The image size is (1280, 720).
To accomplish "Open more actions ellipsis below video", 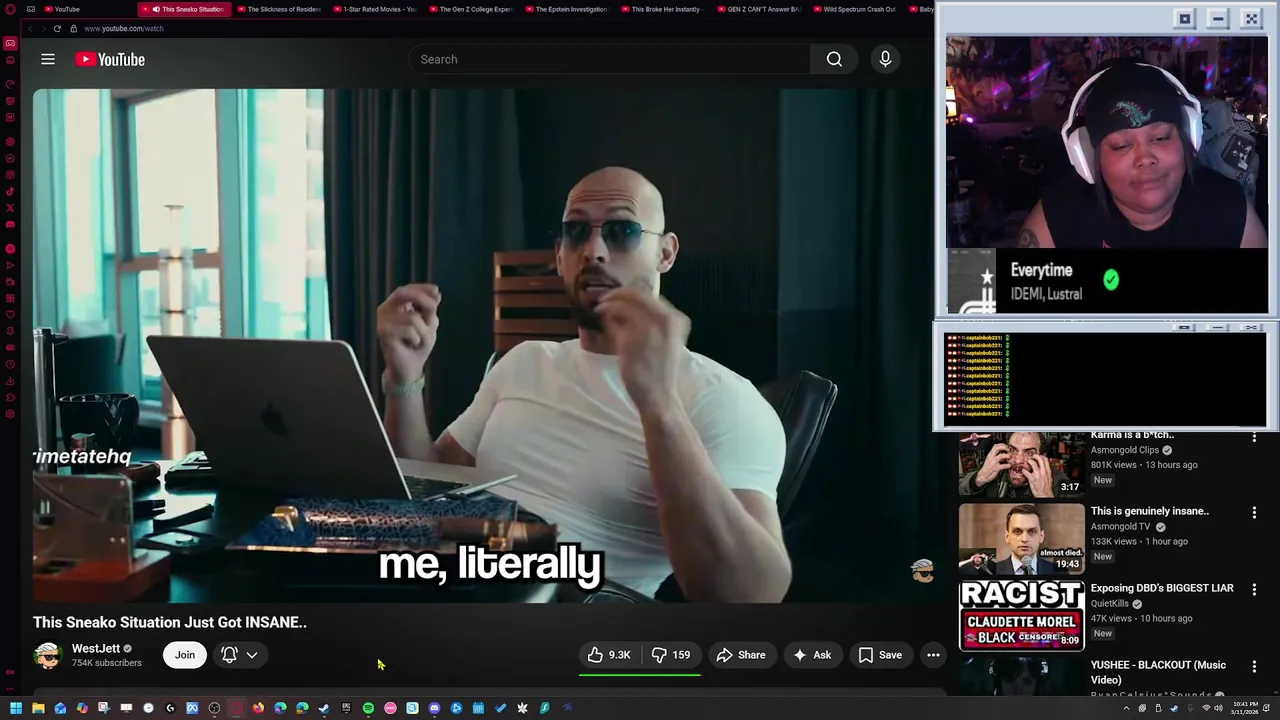I will point(933,655).
